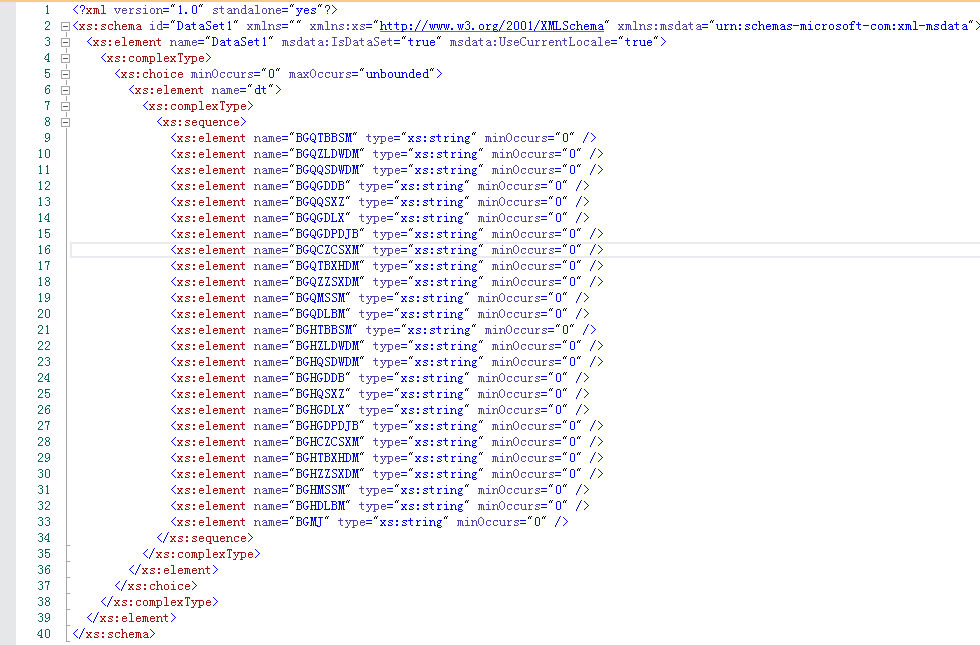980x645 pixels.
Task: Click the "unbounded" maxOccurs value
Action: (x=398, y=74)
